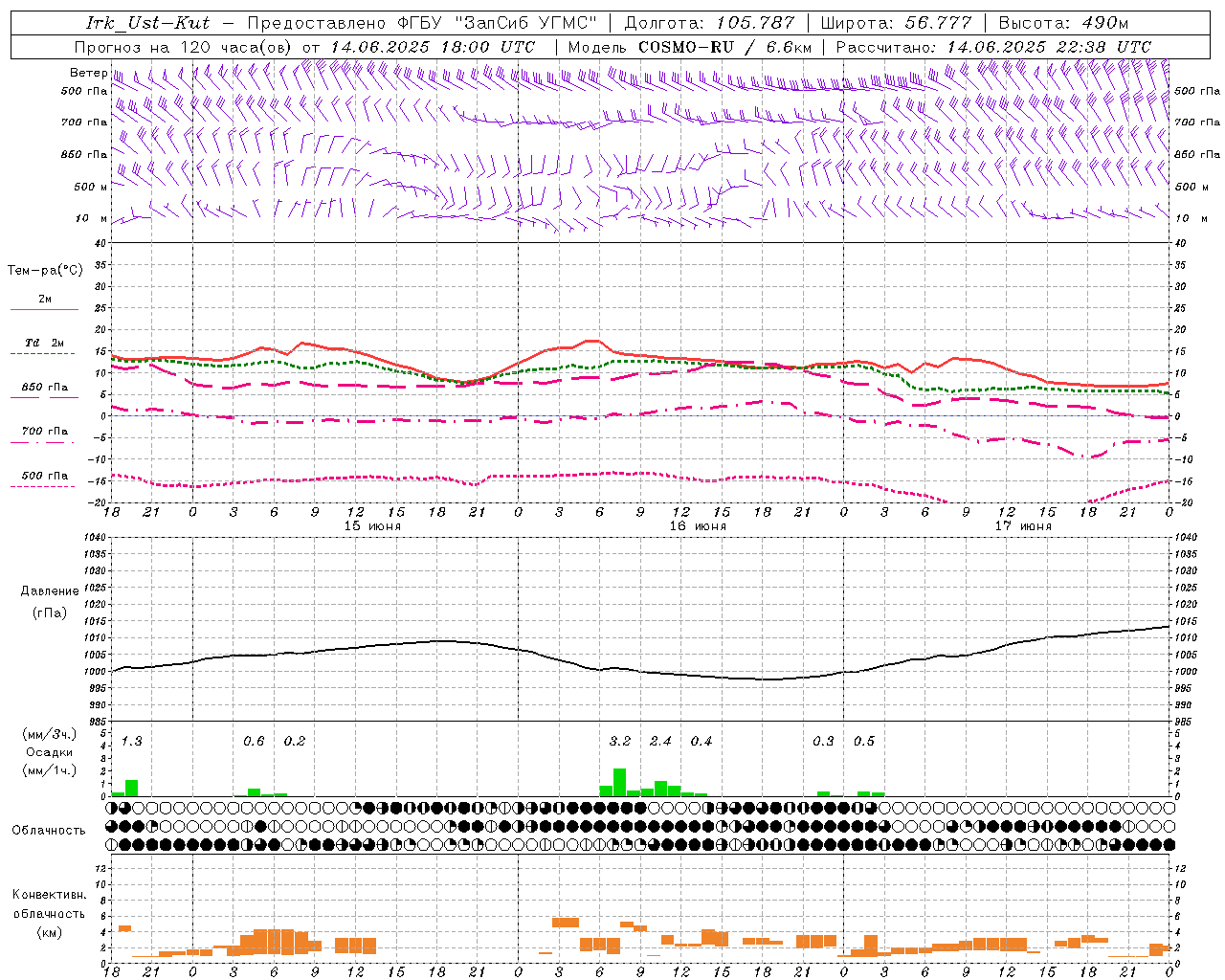Click the (мм/1ч.) units label
The height and width of the screenshot is (980, 1225).
[x=50, y=769]
